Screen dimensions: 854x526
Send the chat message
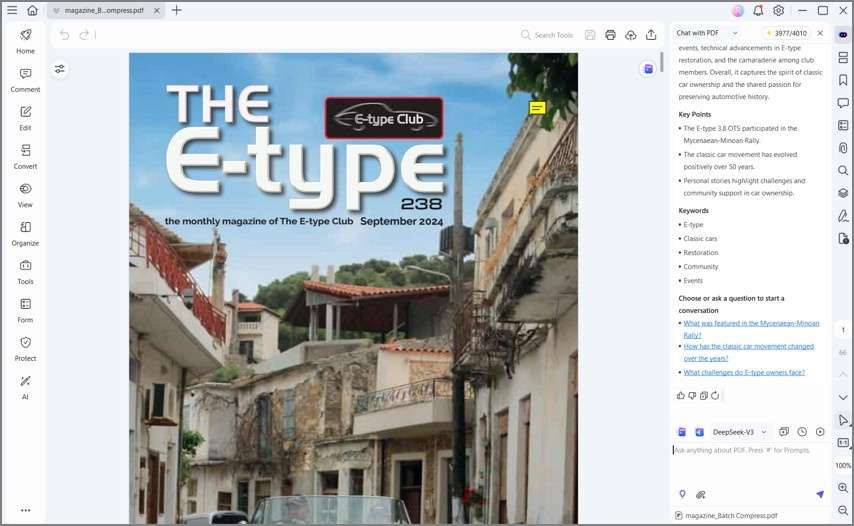[820, 494]
